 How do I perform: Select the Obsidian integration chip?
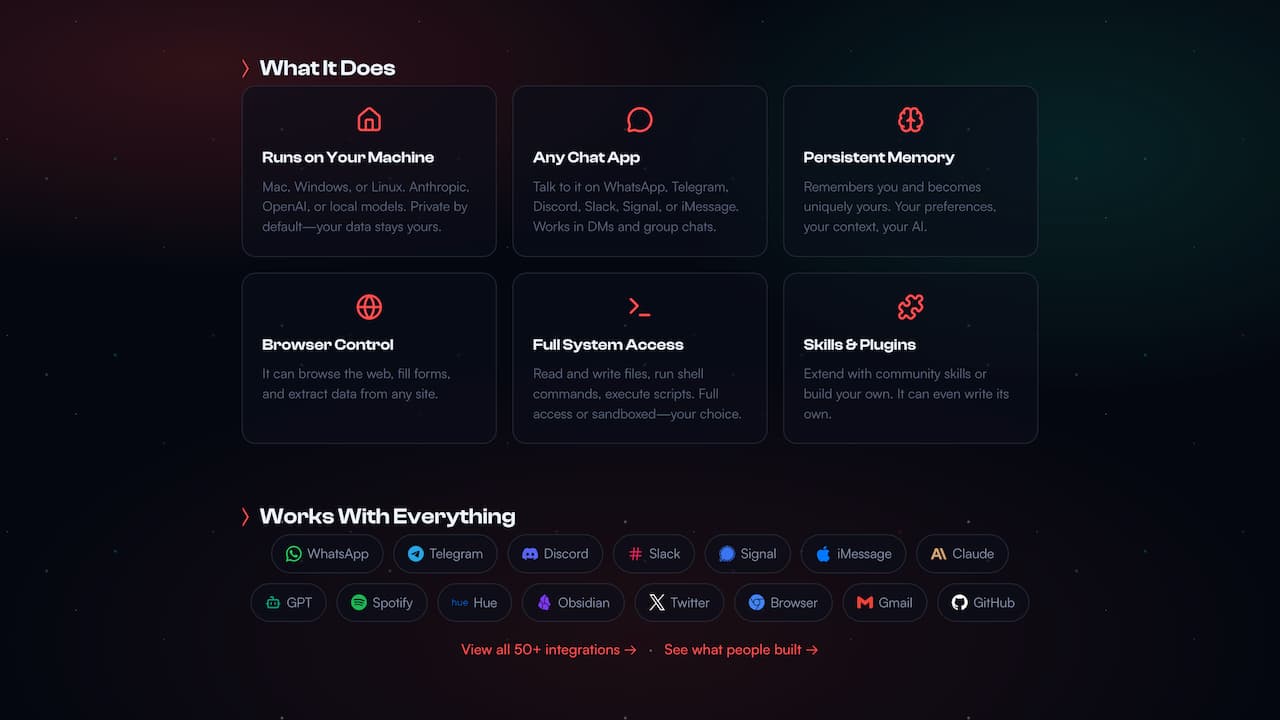[574, 603]
